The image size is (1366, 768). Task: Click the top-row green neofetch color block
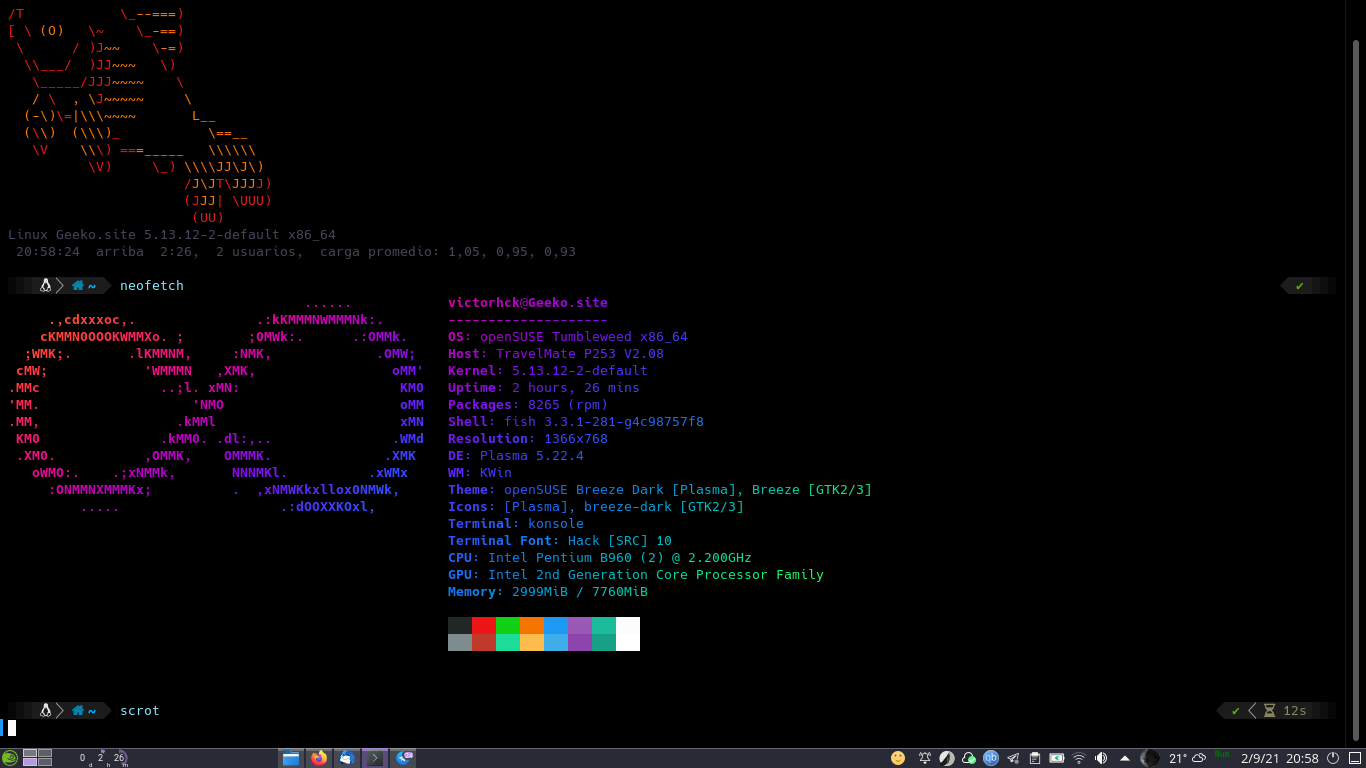coord(508,625)
